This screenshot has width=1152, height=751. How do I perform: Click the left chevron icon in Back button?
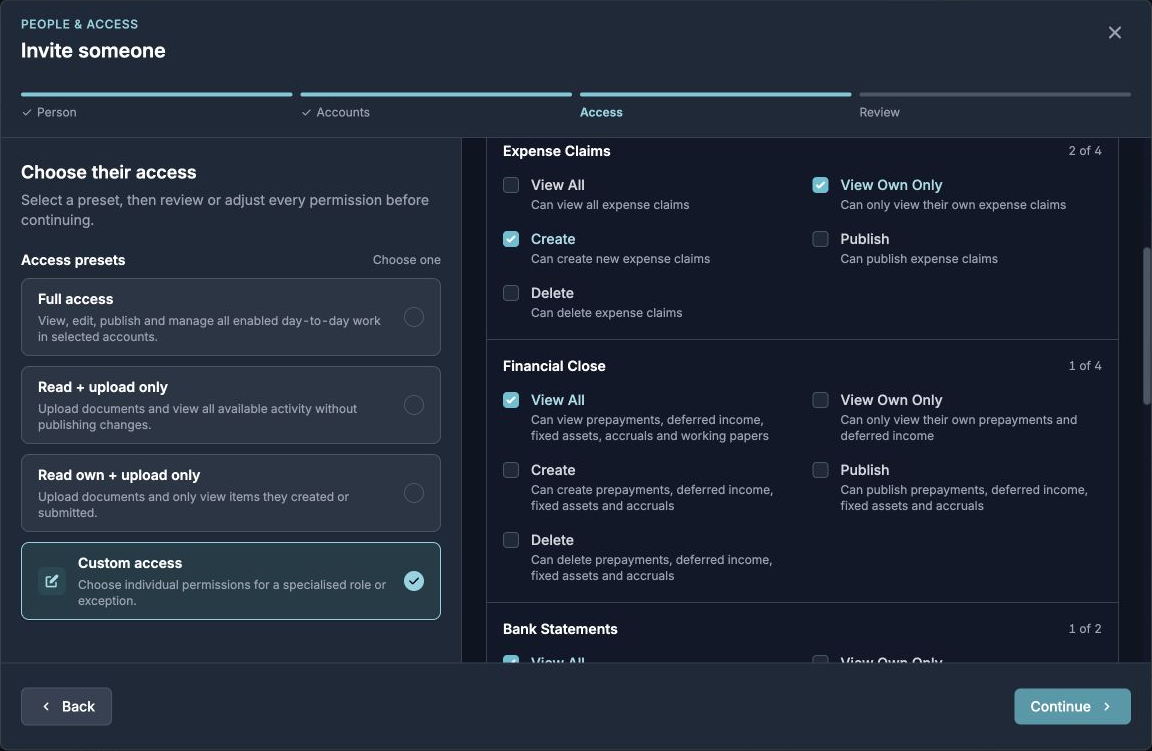coord(46,706)
